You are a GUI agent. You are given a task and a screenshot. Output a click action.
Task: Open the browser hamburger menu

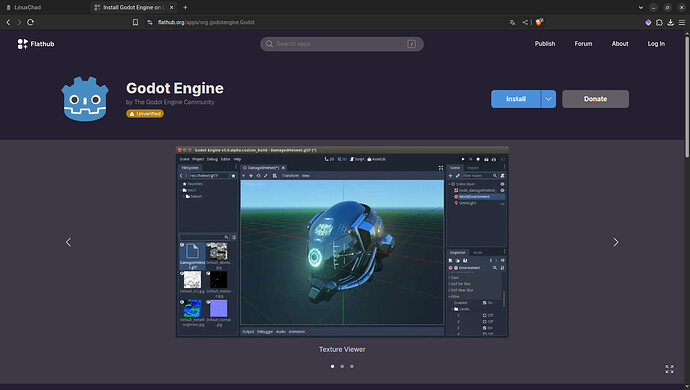(682, 22)
